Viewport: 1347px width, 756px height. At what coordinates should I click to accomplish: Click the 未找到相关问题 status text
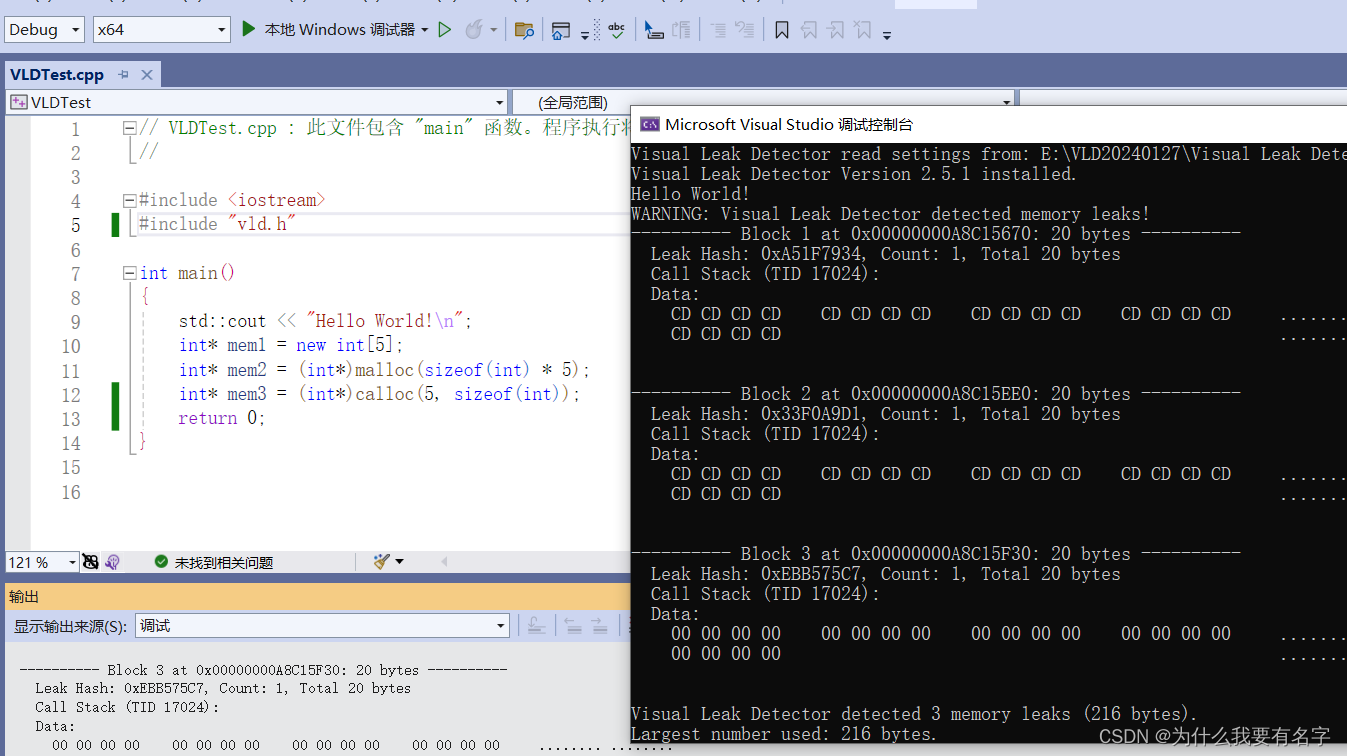point(224,563)
